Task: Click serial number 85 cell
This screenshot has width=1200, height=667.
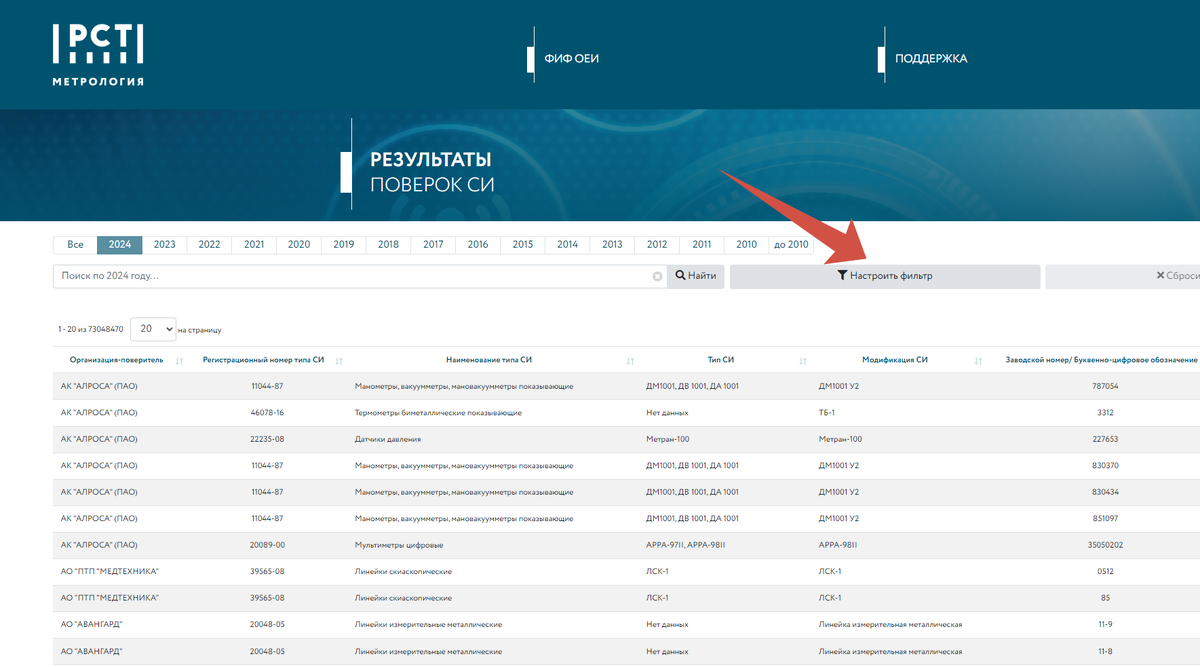Action: tap(1105, 598)
